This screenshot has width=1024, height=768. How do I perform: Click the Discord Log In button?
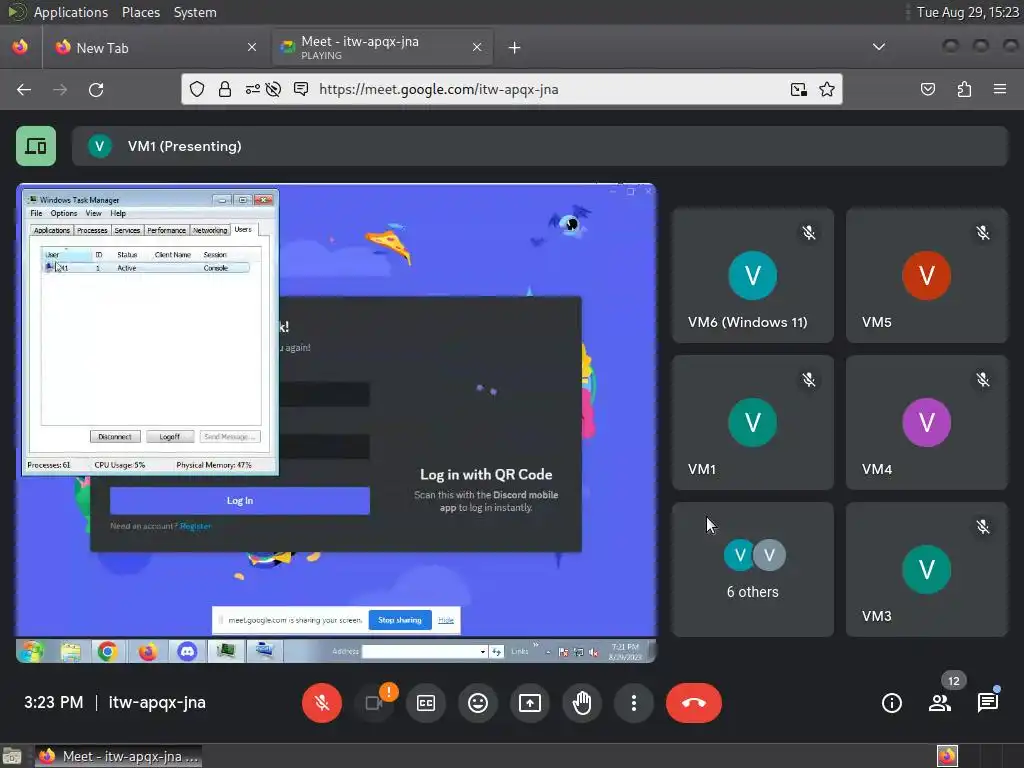click(240, 501)
